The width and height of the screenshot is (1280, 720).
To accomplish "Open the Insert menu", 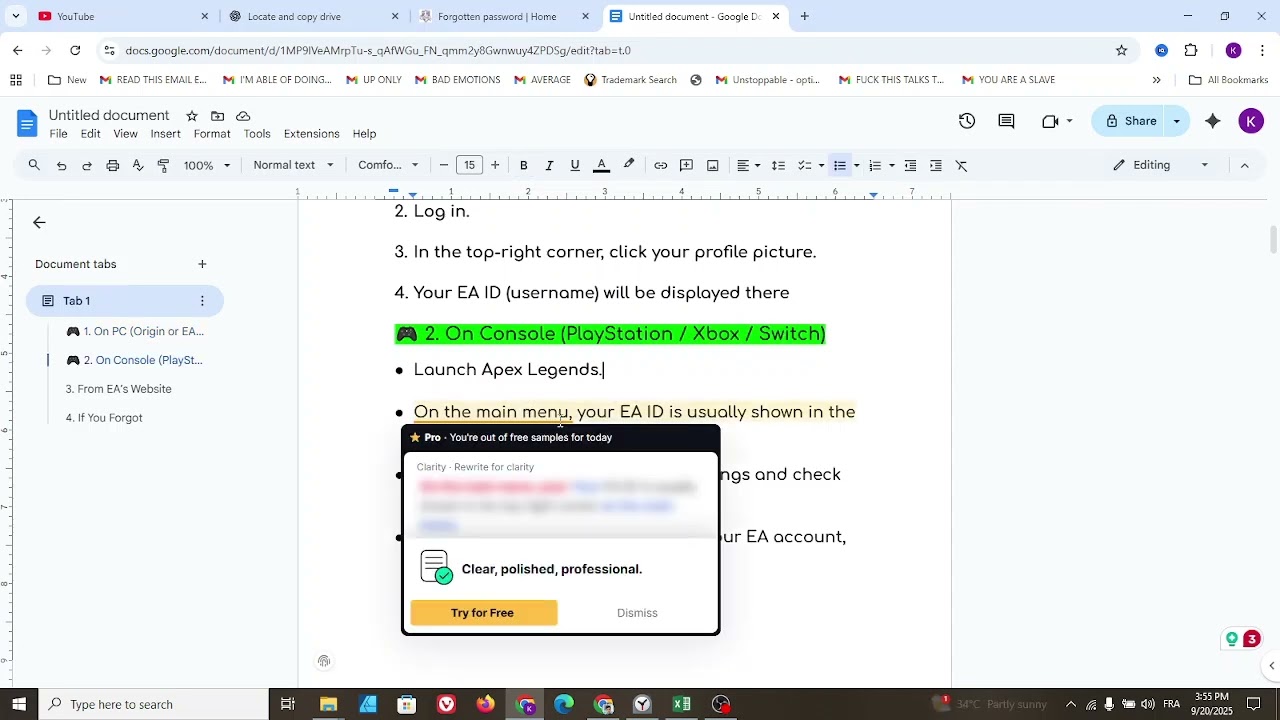I will coord(166,134).
